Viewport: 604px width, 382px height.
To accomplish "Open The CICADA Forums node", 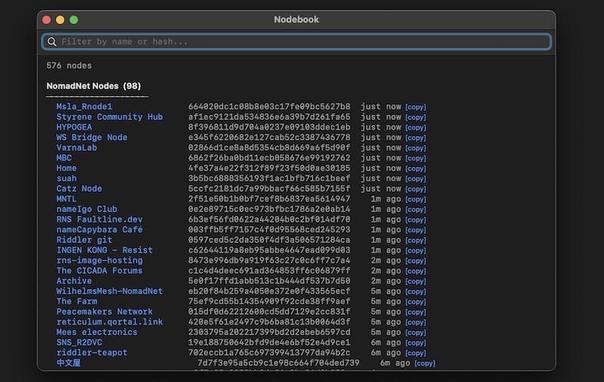I will pos(99,271).
